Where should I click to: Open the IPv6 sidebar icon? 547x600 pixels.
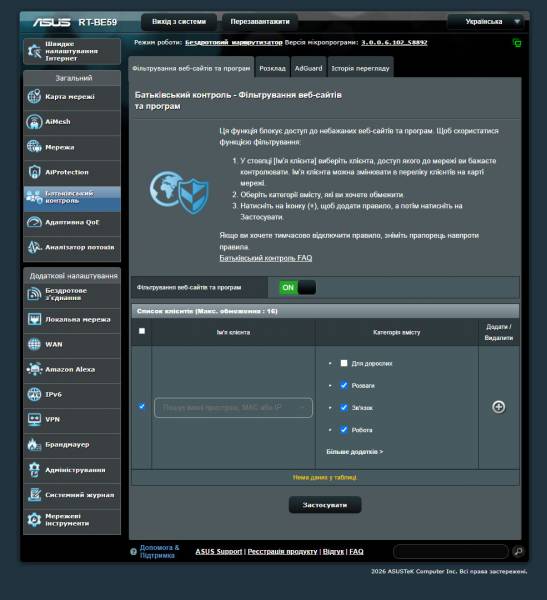[x=34, y=394]
